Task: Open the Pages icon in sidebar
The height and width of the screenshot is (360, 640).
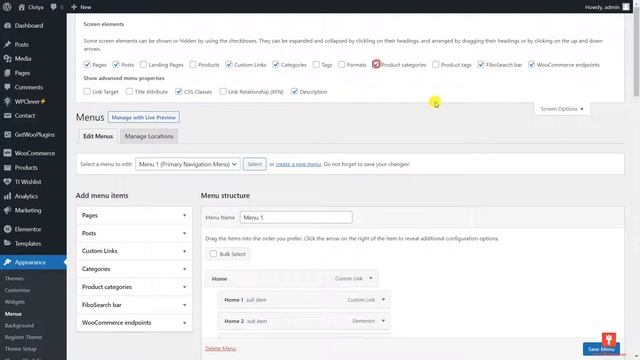Action: (7, 73)
